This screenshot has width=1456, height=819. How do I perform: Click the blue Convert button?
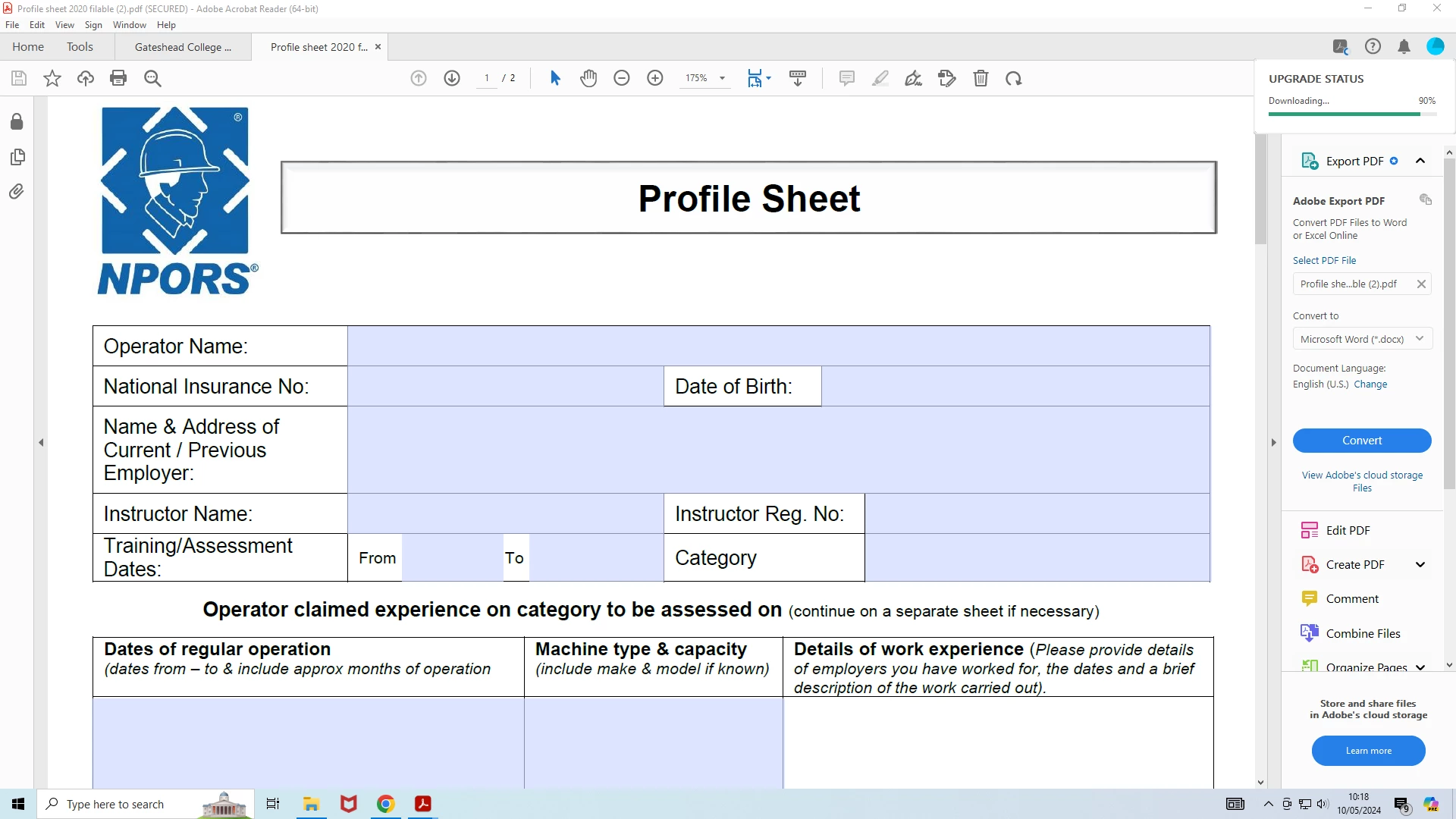point(1362,441)
